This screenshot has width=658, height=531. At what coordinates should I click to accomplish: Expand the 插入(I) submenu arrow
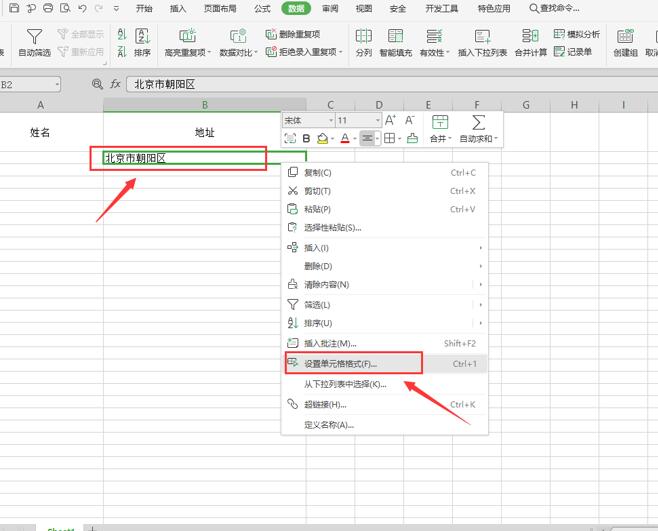480,248
